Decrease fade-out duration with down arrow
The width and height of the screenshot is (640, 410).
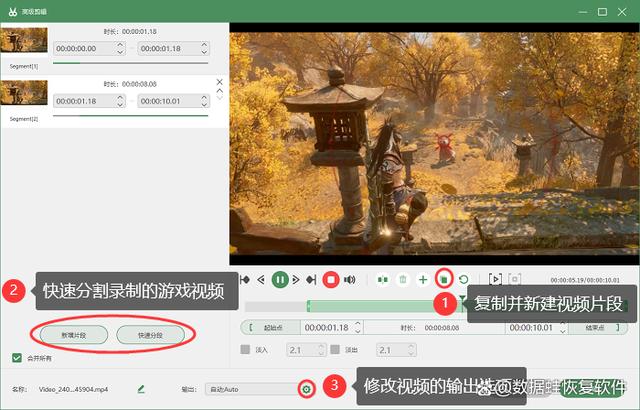pyautogui.click(x=411, y=353)
